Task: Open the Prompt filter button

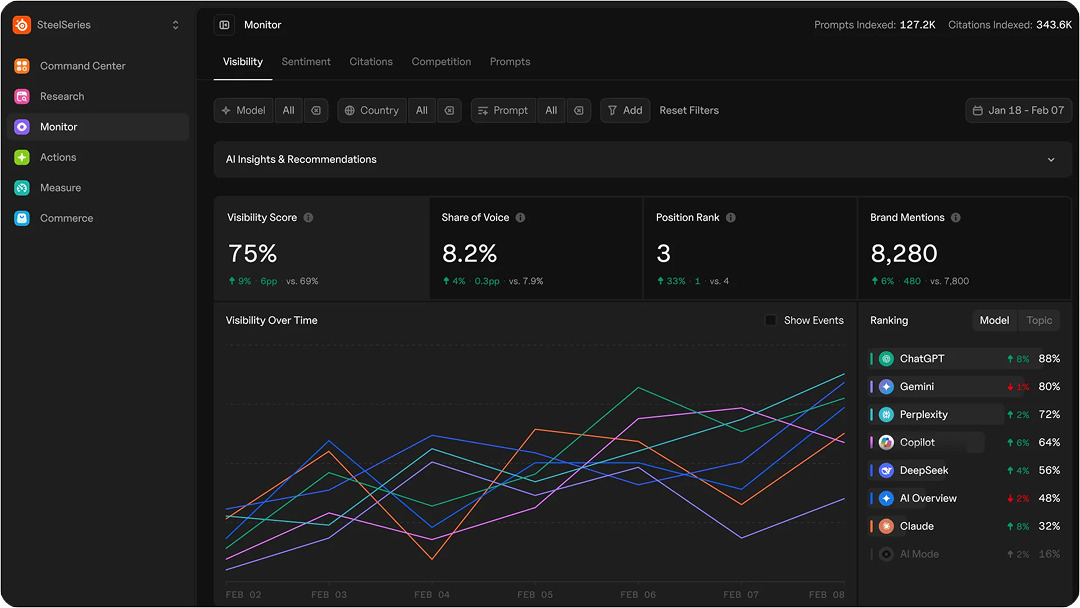Action: (503, 110)
